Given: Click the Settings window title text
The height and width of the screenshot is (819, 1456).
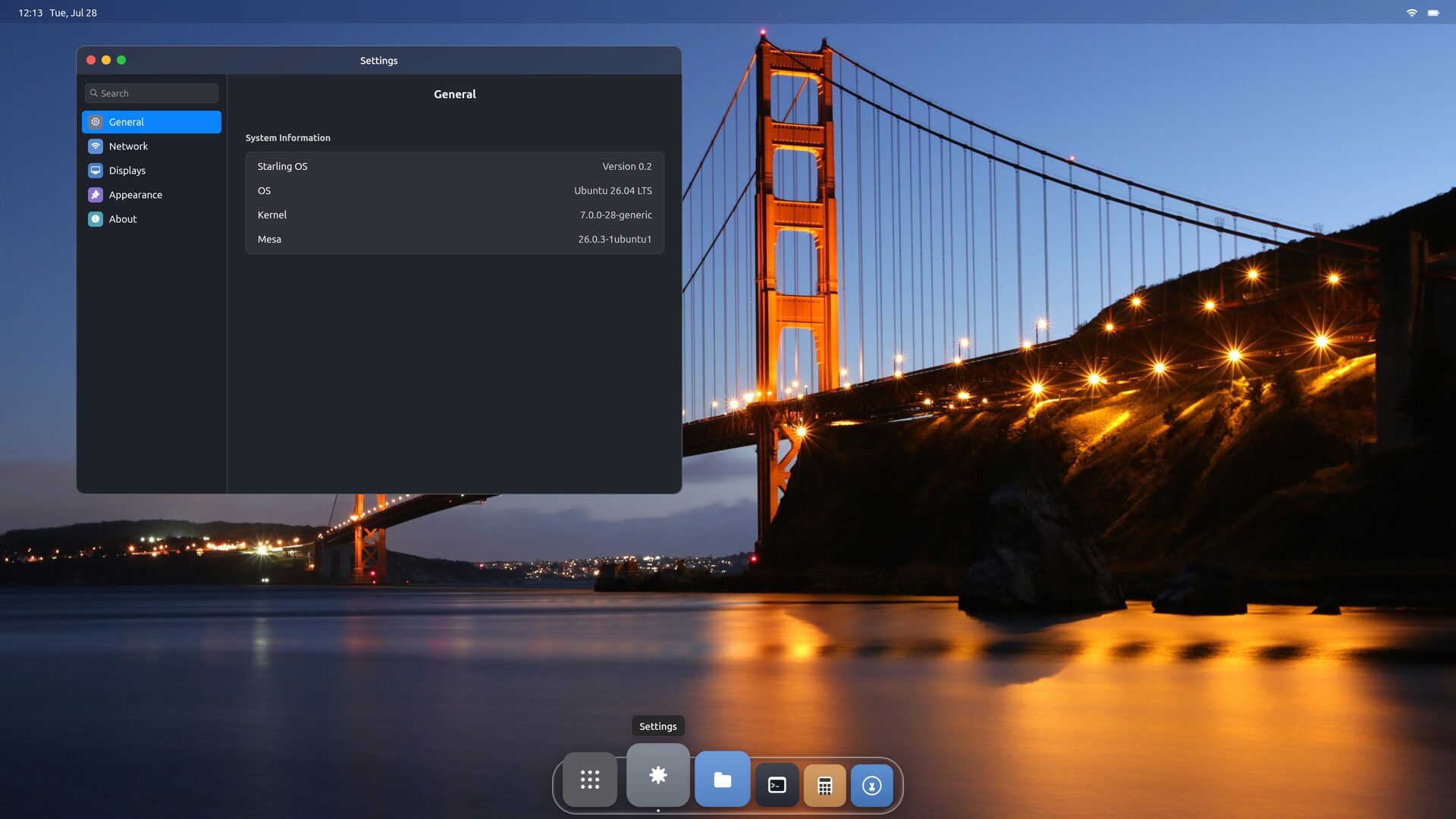Looking at the screenshot, I should [x=379, y=61].
